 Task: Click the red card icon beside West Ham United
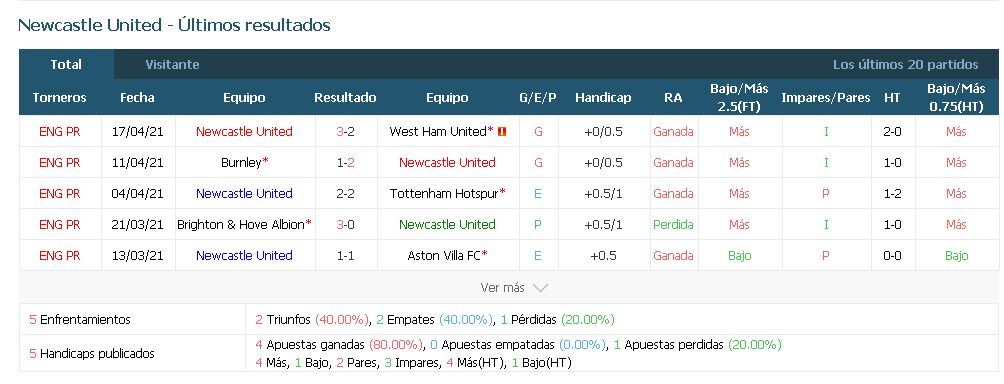coord(502,132)
